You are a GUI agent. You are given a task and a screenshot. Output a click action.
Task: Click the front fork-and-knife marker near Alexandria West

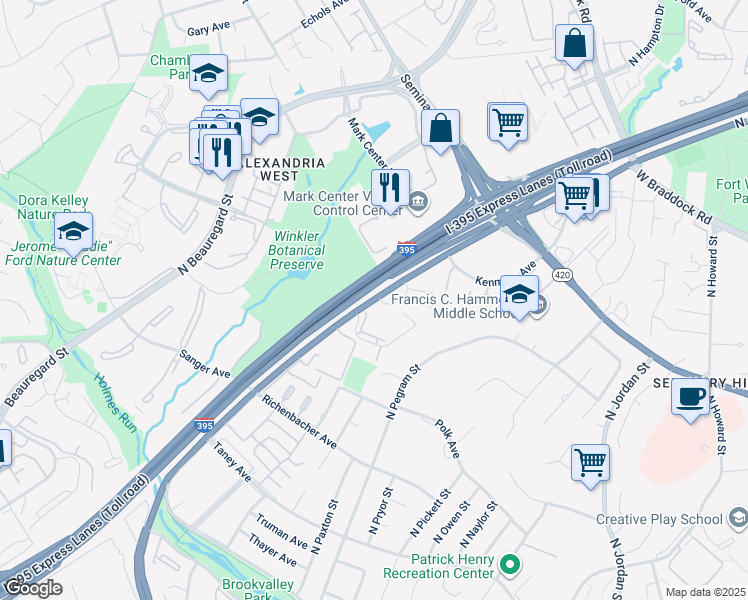(222, 154)
